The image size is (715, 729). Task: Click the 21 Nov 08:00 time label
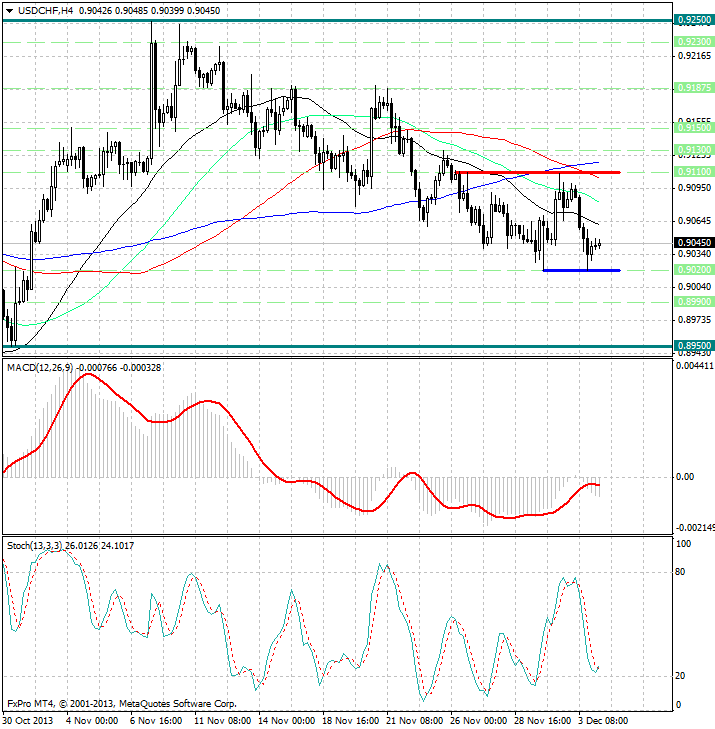pos(415,721)
